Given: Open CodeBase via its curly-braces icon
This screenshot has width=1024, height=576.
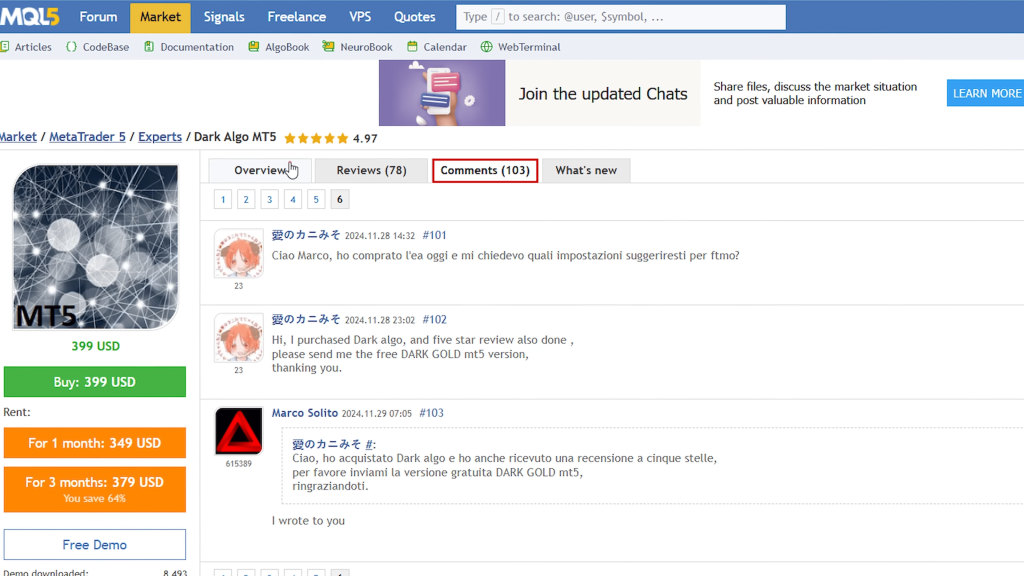Looking at the screenshot, I should pos(72,47).
